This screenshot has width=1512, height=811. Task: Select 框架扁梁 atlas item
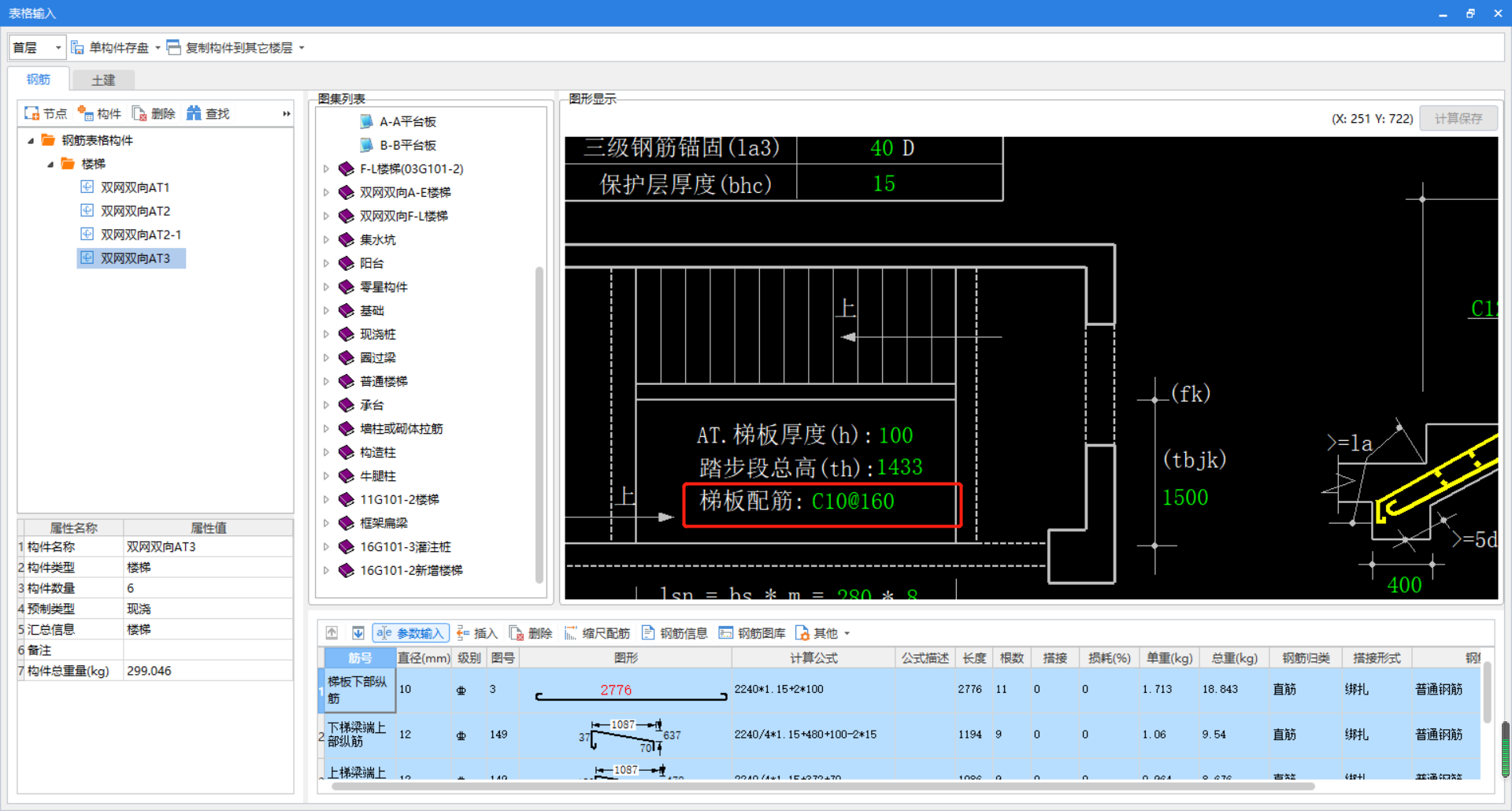384,523
